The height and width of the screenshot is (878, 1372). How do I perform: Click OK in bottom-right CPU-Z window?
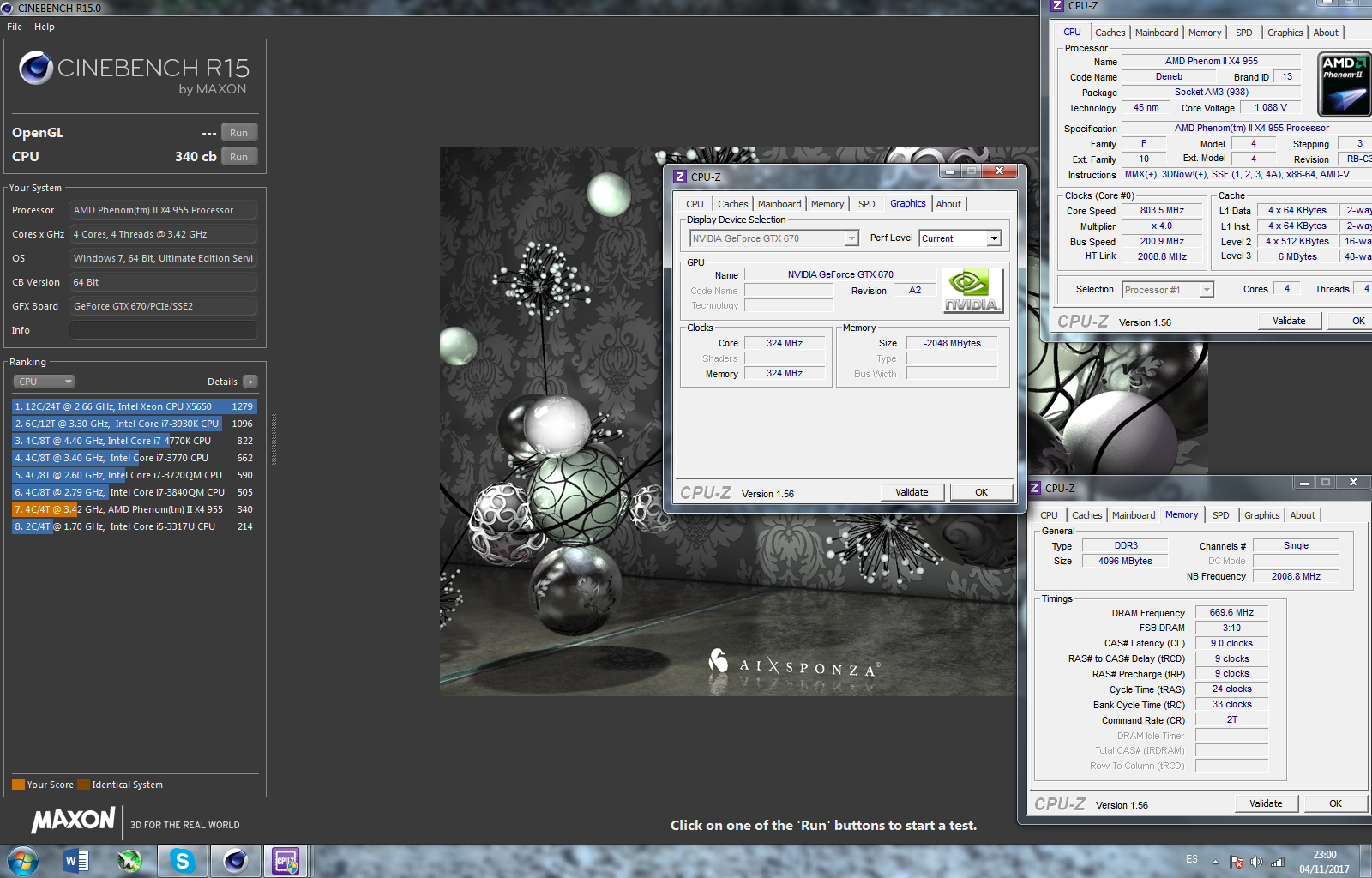point(1335,803)
